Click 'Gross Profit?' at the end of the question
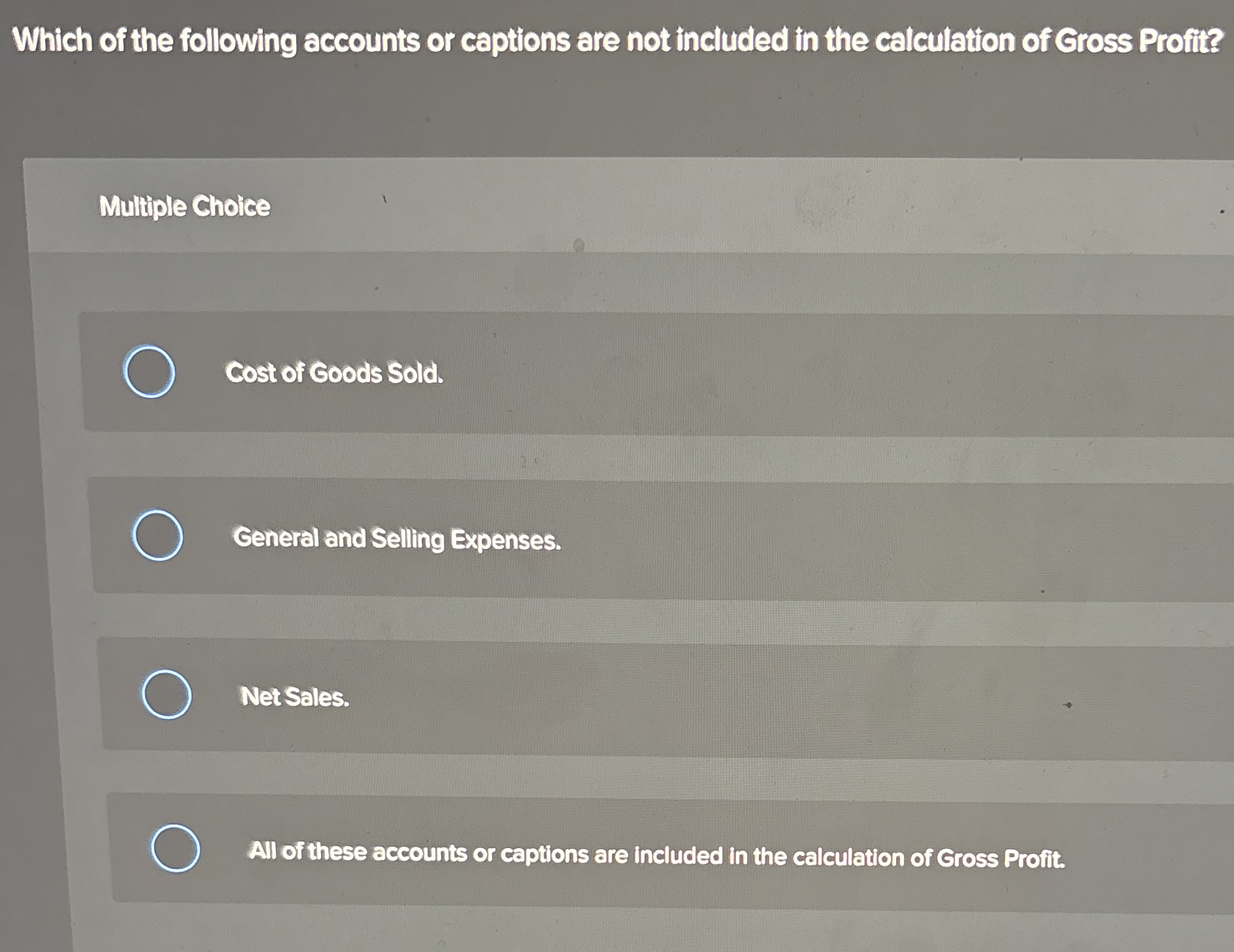Viewport: 1234px width, 952px height. pyautogui.click(x=1137, y=41)
